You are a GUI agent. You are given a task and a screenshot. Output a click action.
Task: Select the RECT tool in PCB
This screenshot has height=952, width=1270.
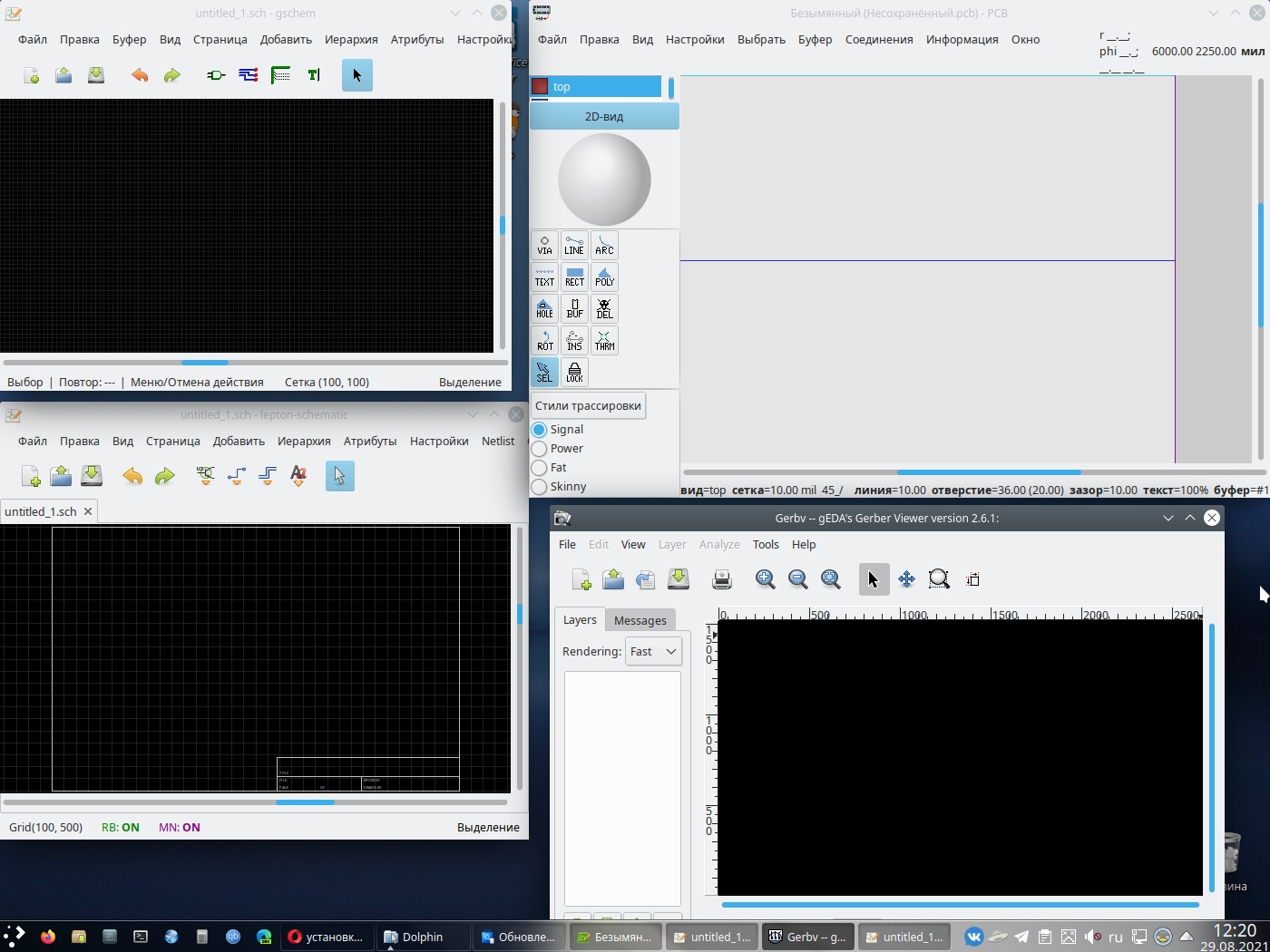574,277
